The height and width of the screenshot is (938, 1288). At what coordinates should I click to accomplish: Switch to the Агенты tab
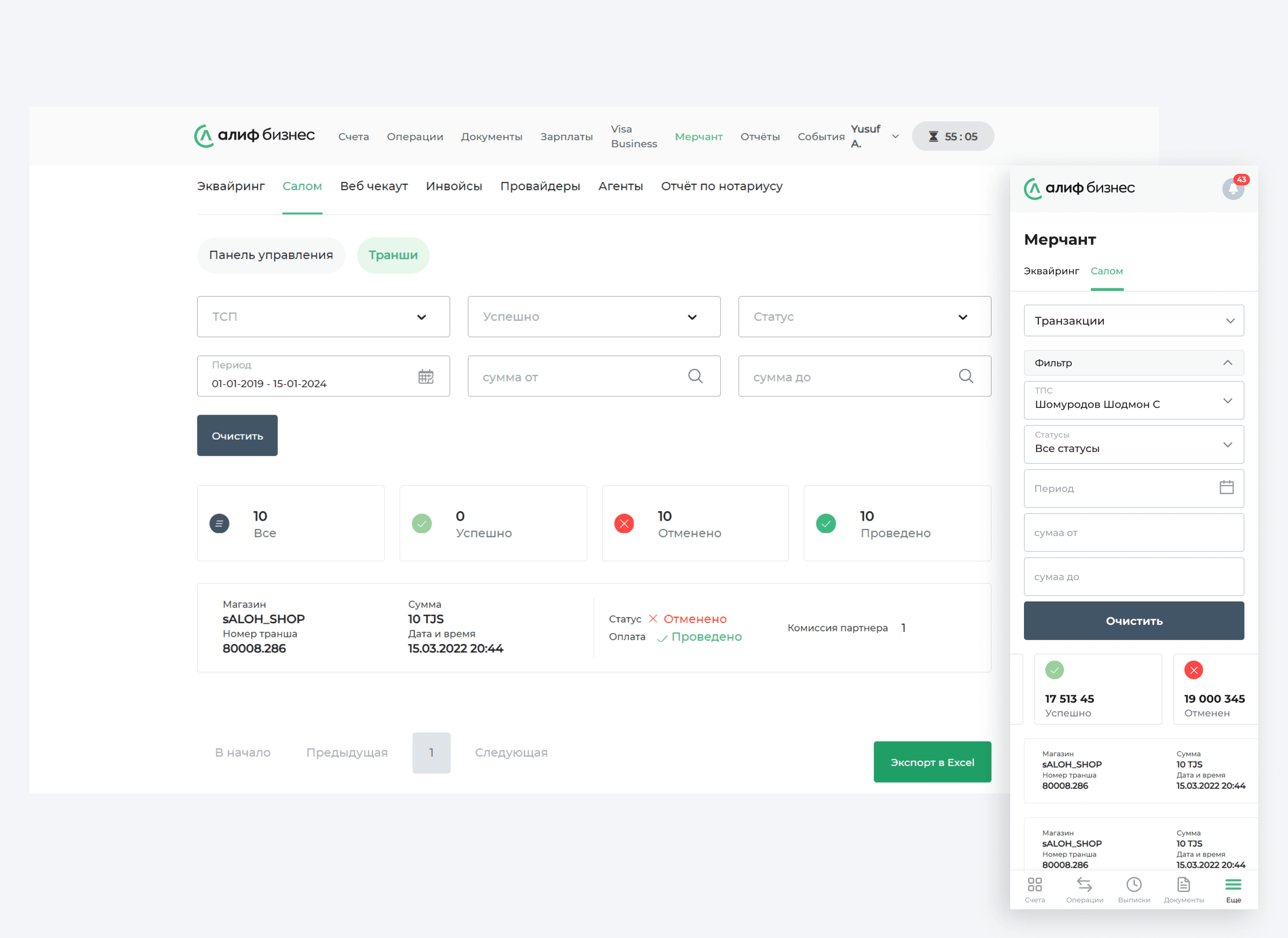[621, 186]
